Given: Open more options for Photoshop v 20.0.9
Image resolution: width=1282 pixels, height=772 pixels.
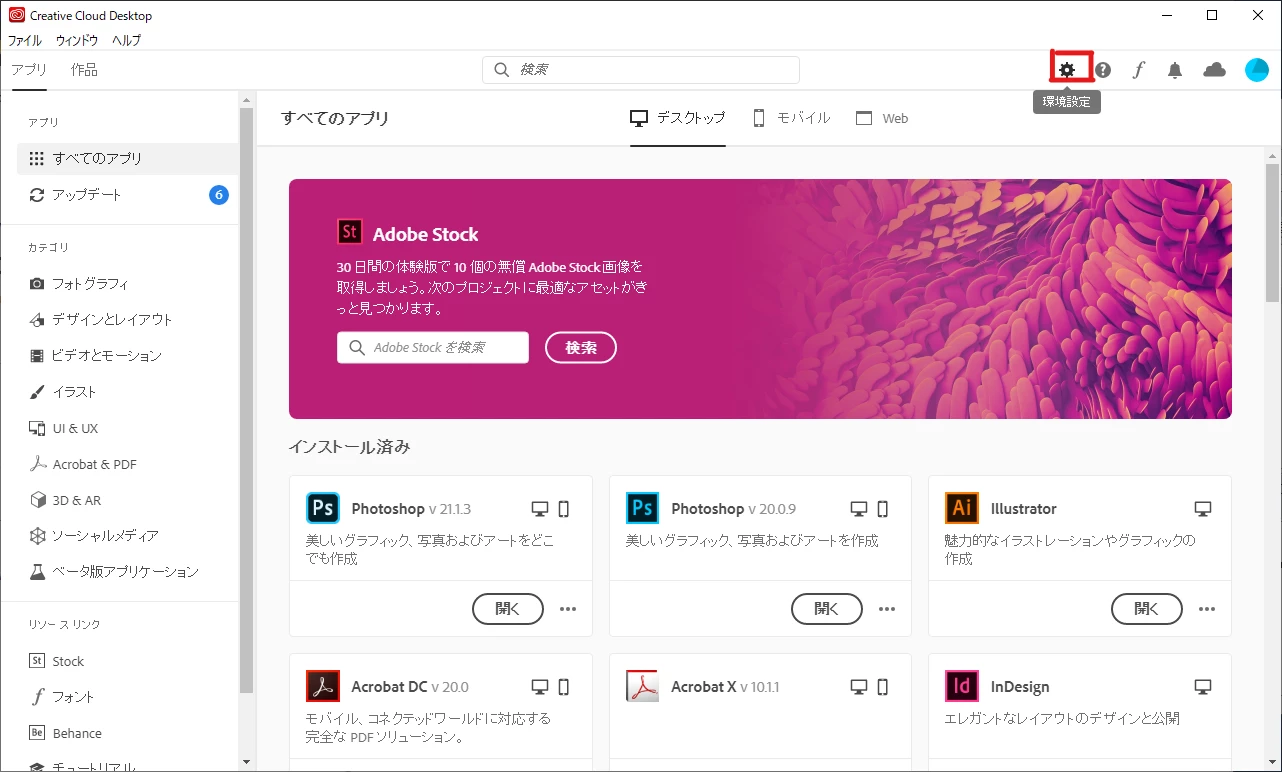Looking at the screenshot, I should tap(887, 609).
